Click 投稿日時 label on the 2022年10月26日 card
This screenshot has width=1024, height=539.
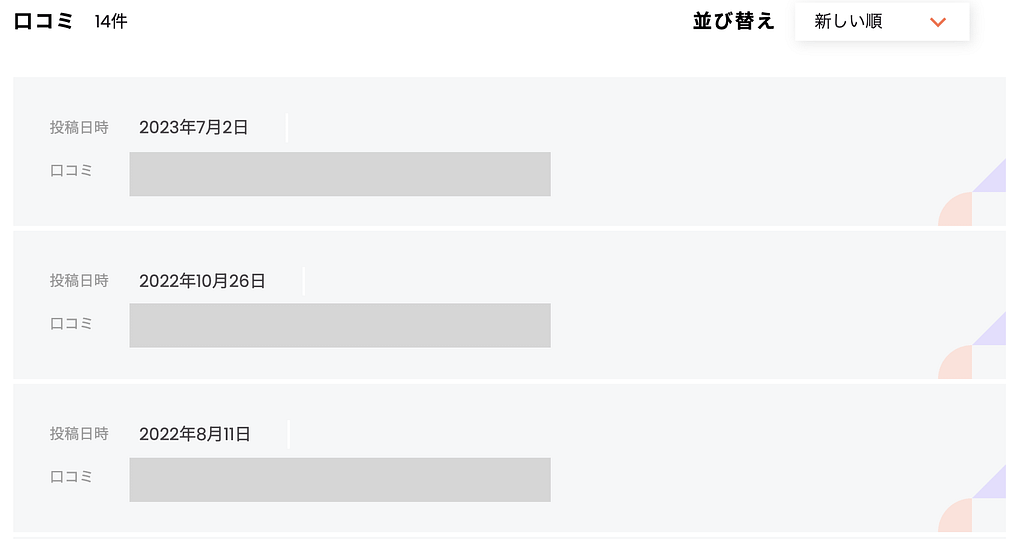79,281
